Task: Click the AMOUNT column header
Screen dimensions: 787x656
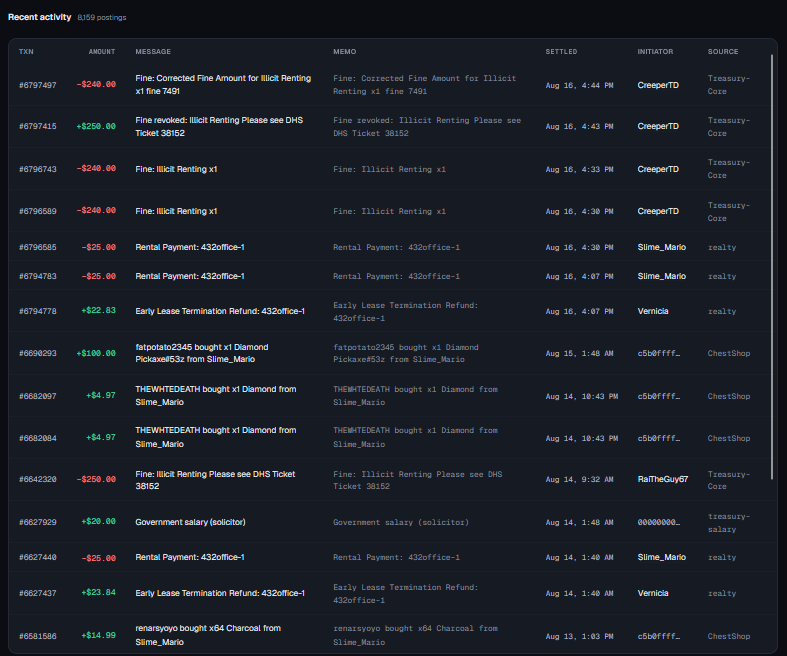Action: (102, 52)
